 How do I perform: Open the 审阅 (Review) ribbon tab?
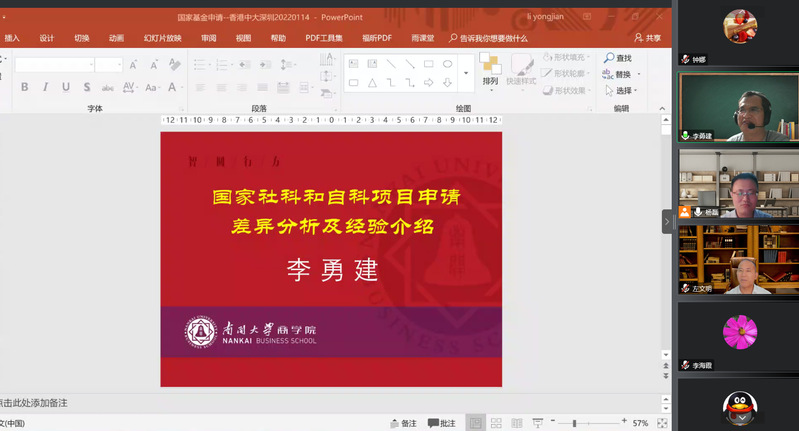click(208, 38)
